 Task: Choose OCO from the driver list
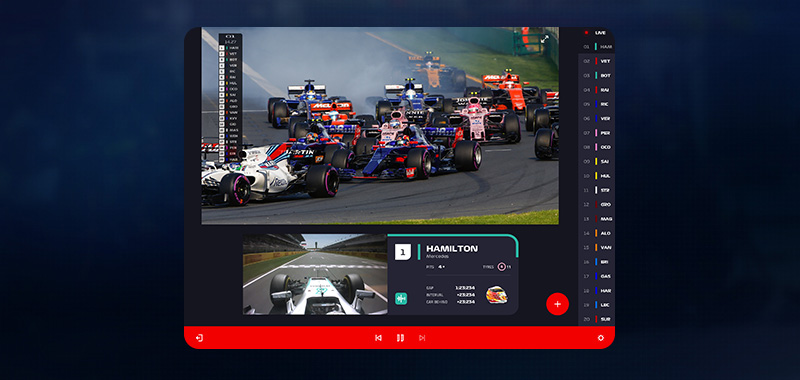pos(596,147)
